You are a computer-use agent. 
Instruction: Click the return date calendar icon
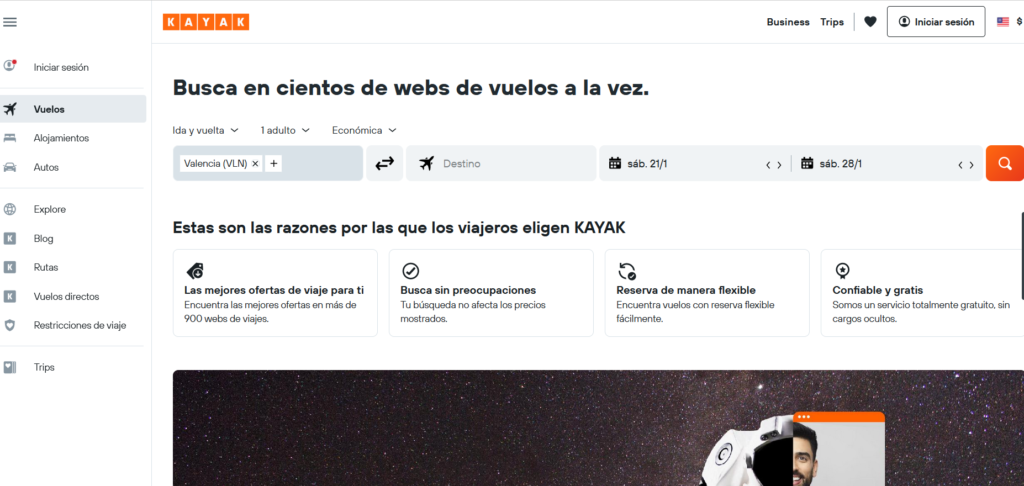pos(807,163)
